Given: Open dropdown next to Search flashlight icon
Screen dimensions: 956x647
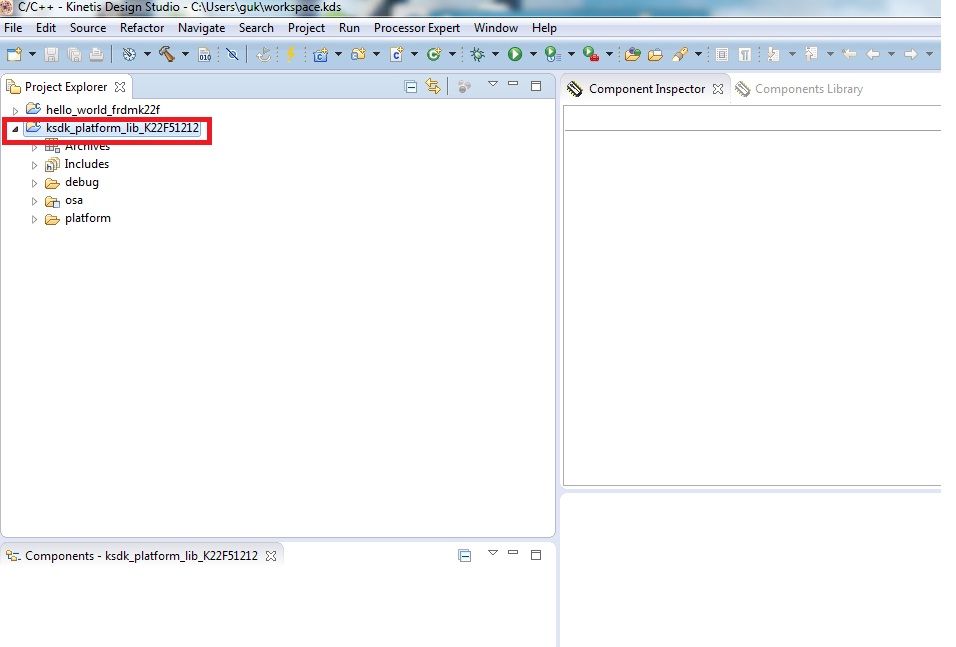Looking at the screenshot, I should tap(698, 54).
